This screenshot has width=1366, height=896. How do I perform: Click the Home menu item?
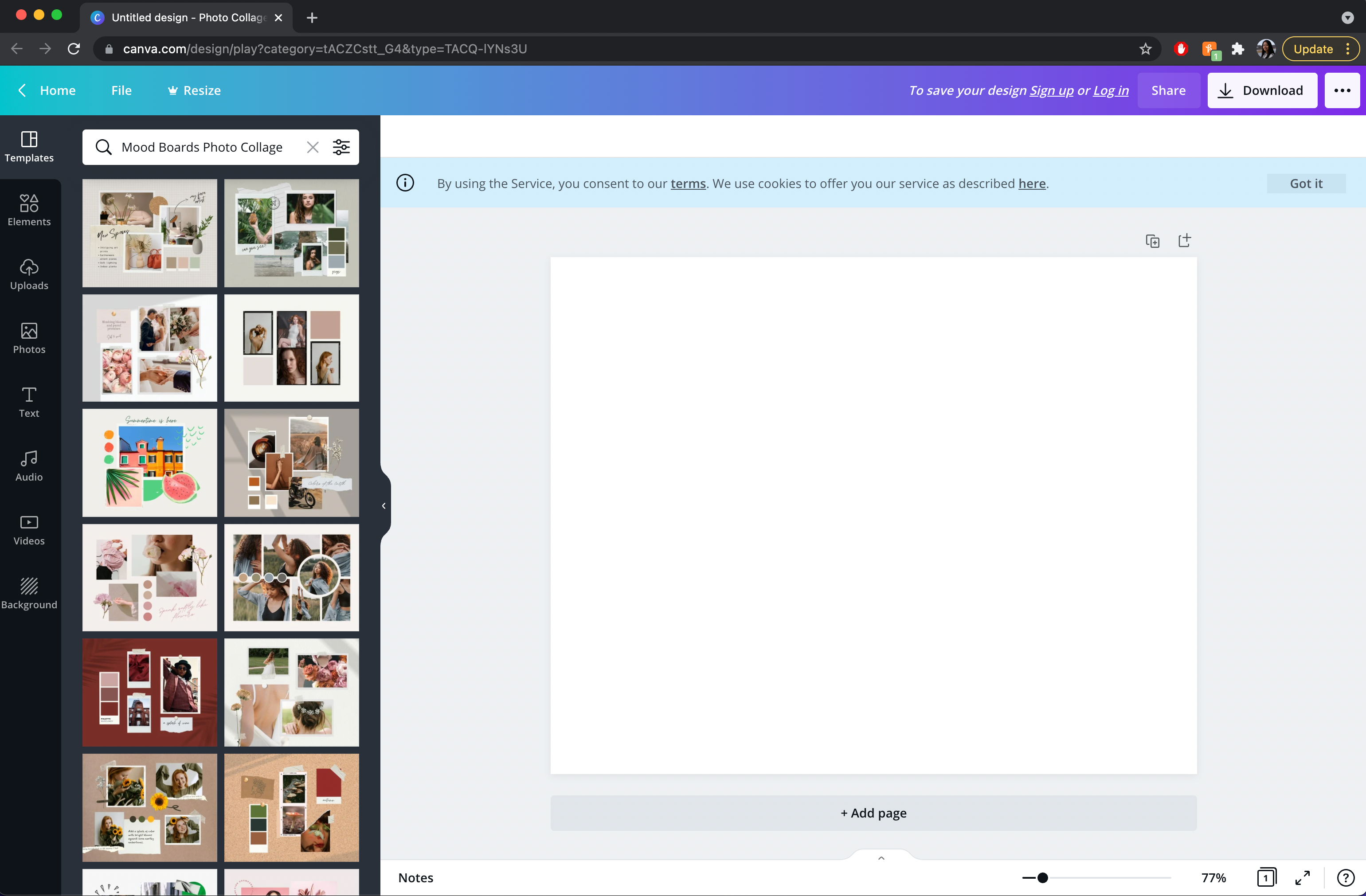click(57, 90)
